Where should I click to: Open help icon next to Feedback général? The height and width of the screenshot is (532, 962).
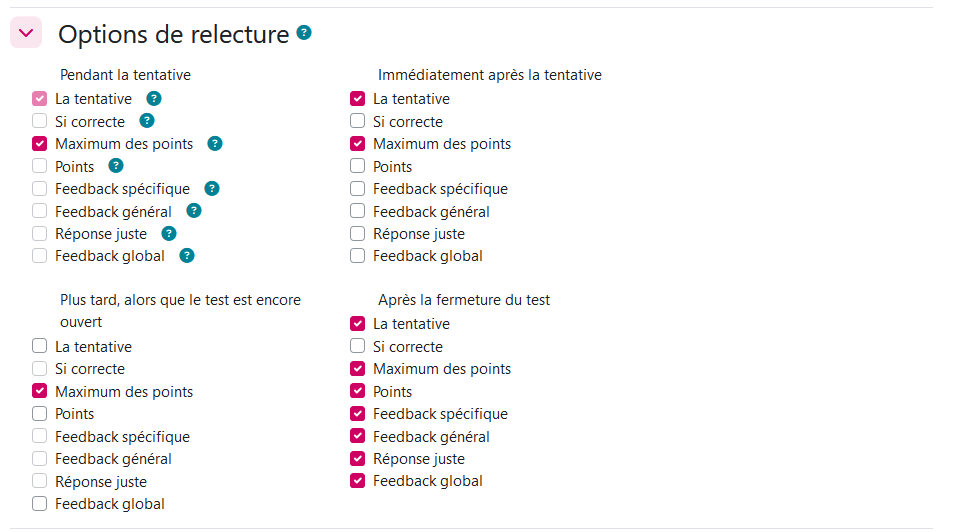pos(194,211)
